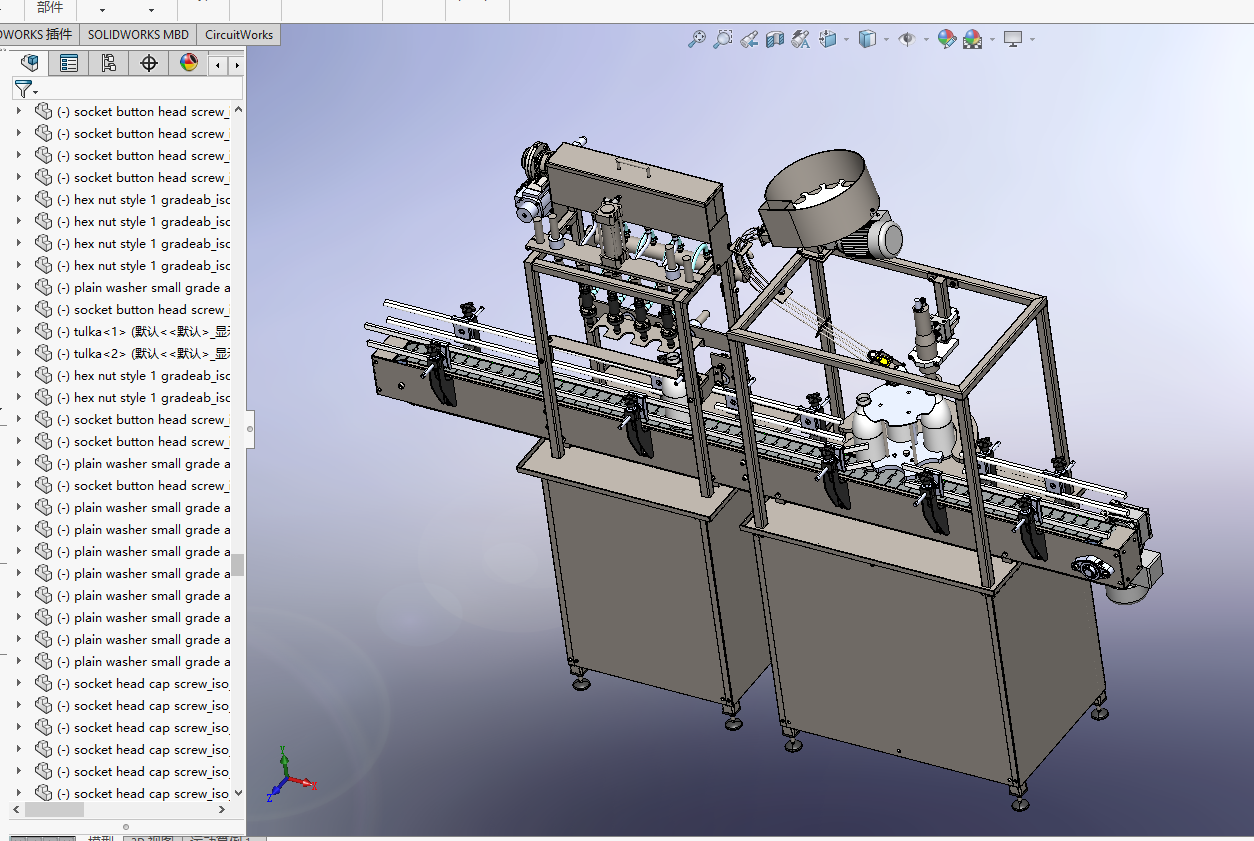Open the ConfigurationManager tab icon

(109, 64)
